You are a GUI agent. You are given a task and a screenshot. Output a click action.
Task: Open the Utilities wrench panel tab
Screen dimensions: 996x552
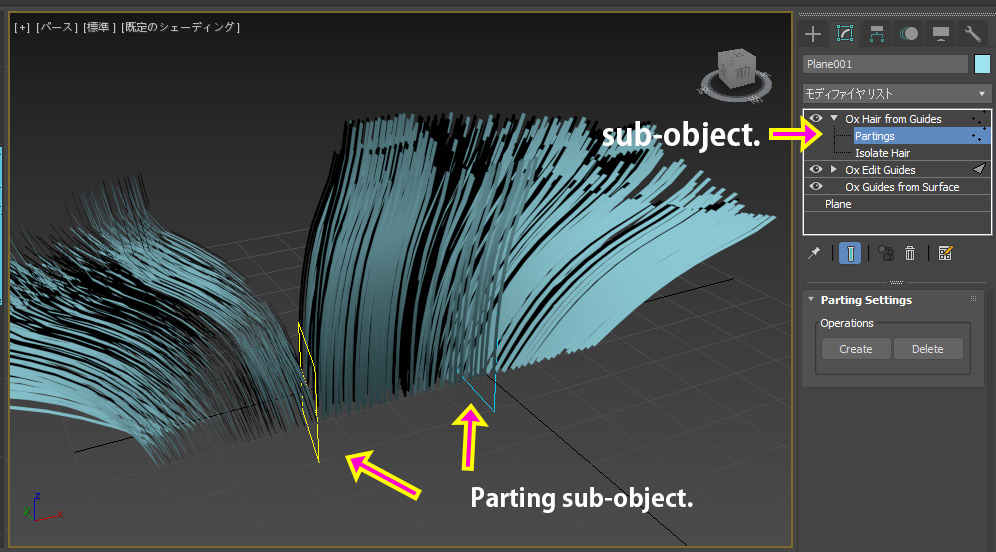coord(972,34)
